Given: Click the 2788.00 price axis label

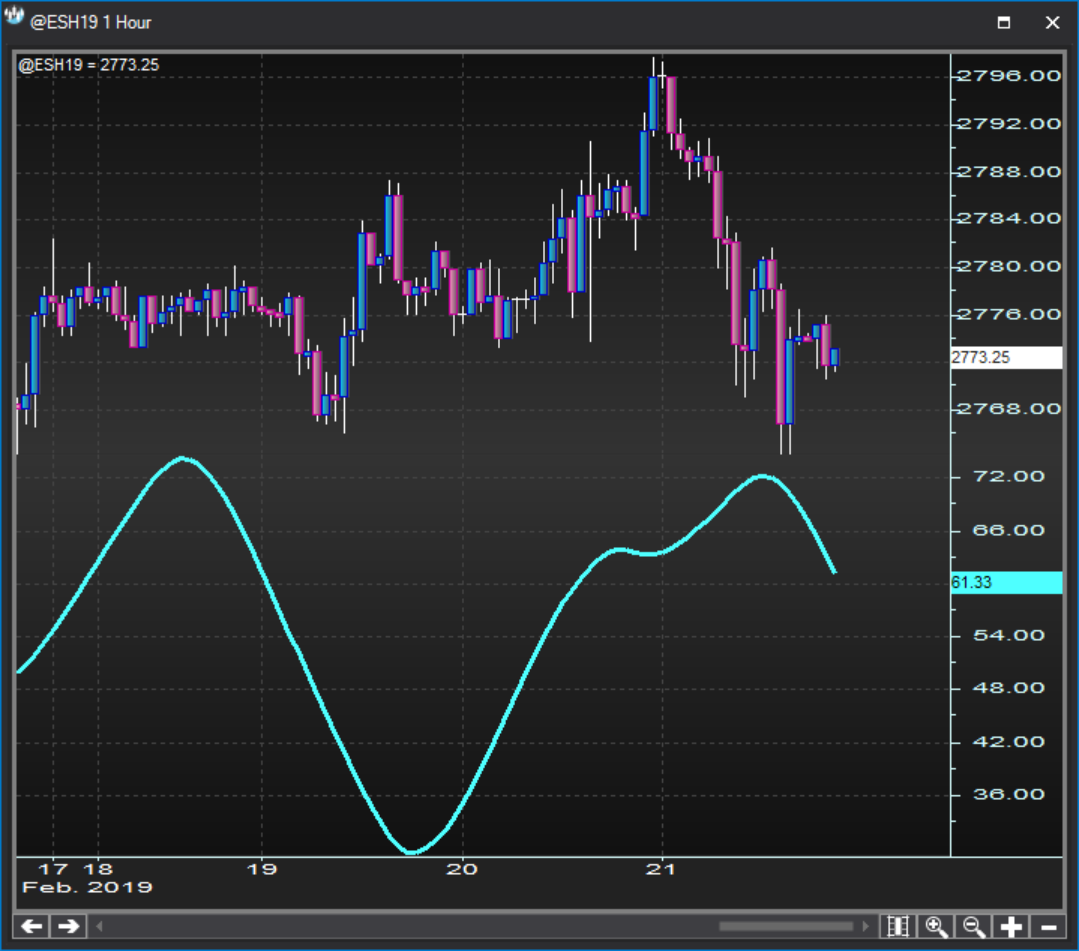Looking at the screenshot, I should click(x=1009, y=171).
